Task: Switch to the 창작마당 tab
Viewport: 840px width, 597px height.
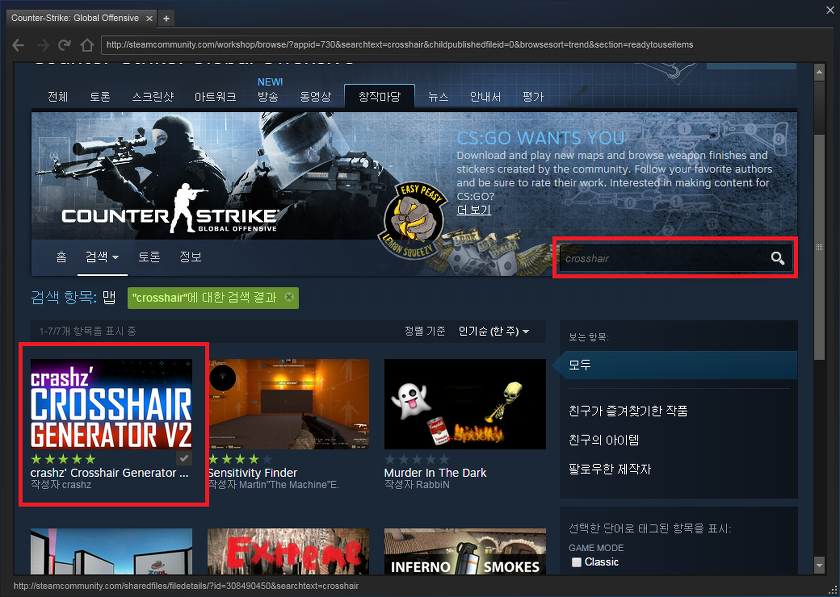Action: point(379,97)
